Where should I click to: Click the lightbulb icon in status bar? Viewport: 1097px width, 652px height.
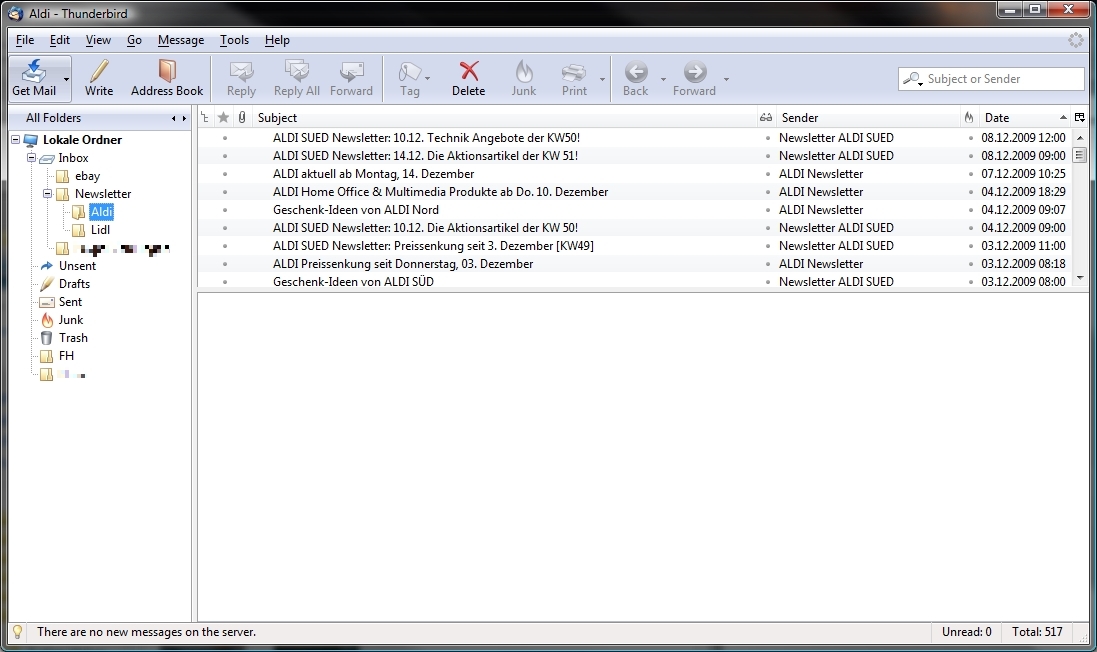point(18,632)
